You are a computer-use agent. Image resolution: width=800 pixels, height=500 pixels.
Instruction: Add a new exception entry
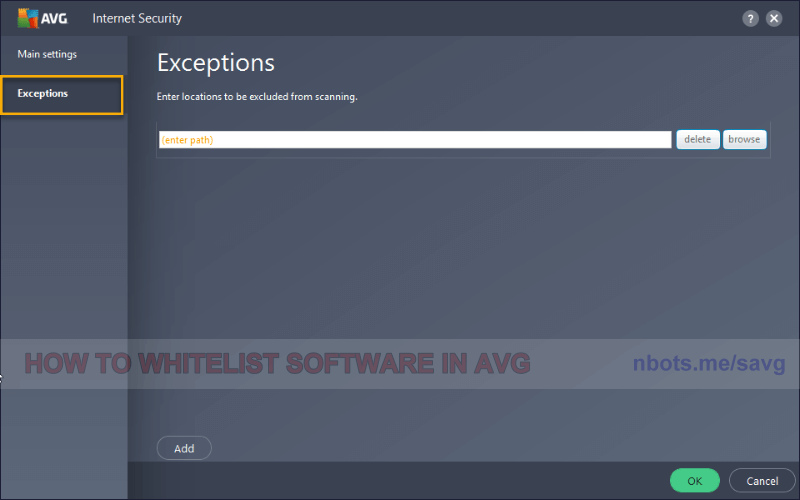point(184,448)
